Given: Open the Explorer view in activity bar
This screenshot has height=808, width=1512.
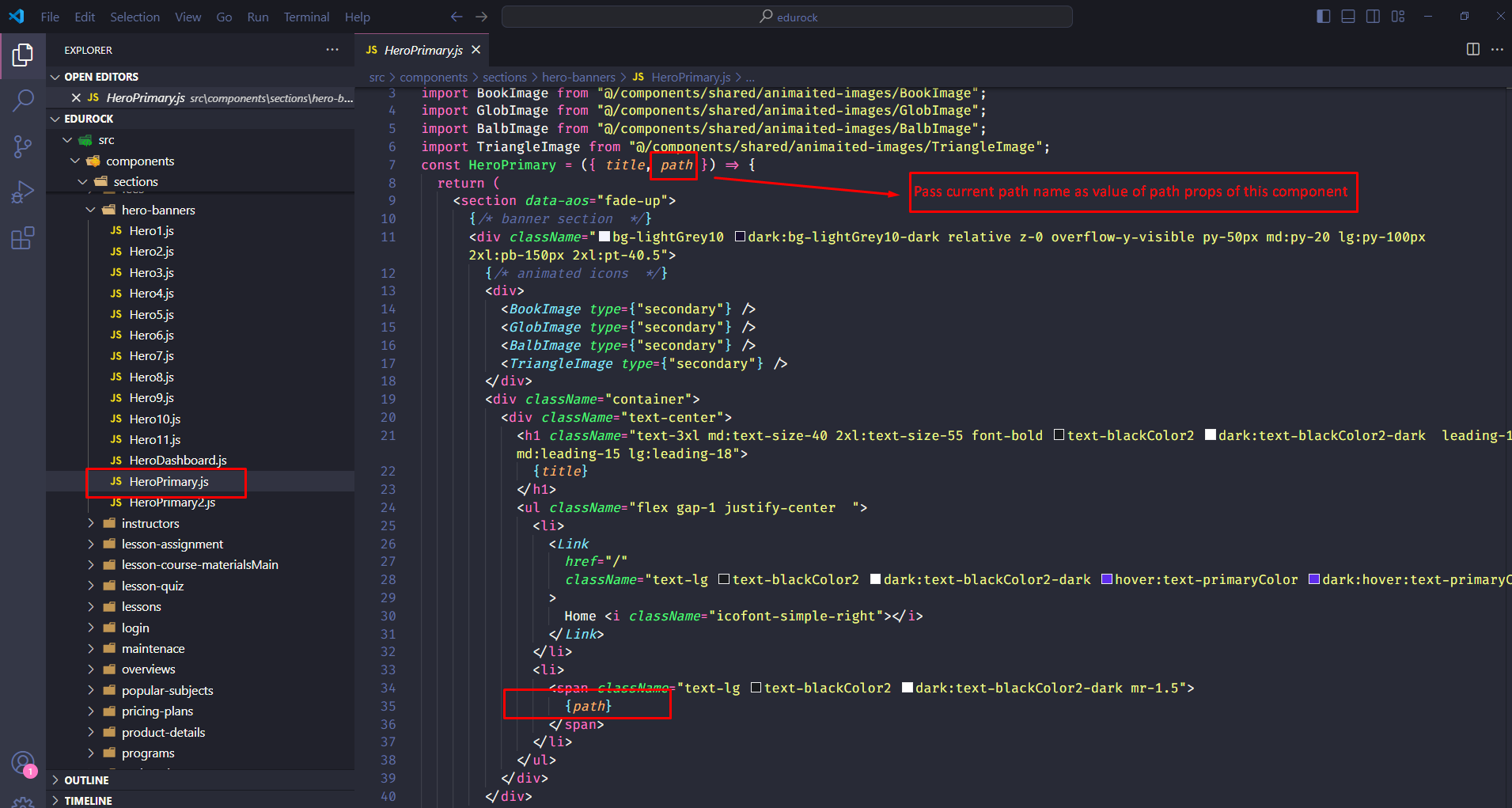Looking at the screenshot, I should point(23,55).
